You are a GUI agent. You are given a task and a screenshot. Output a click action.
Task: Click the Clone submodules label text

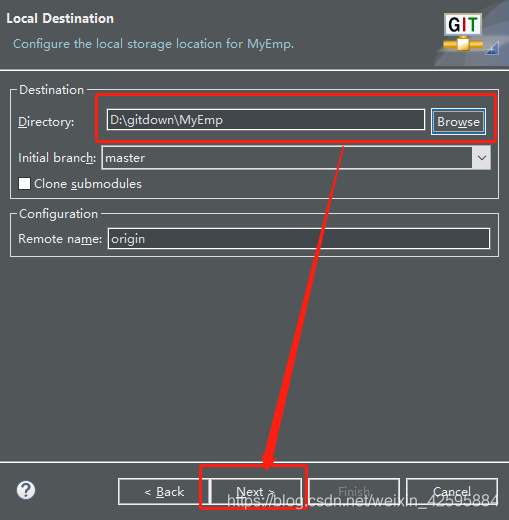[x=88, y=184]
